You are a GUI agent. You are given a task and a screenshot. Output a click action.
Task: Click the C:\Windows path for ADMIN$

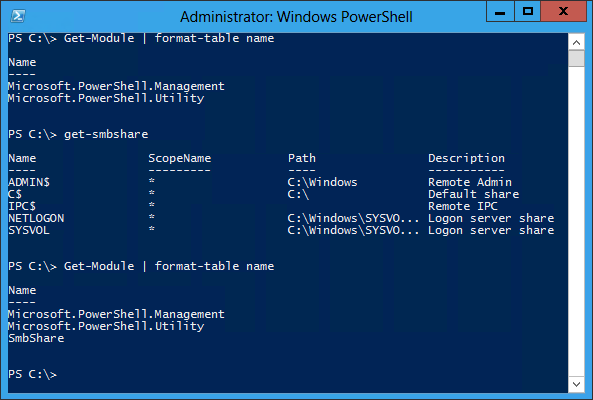[x=322, y=182]
